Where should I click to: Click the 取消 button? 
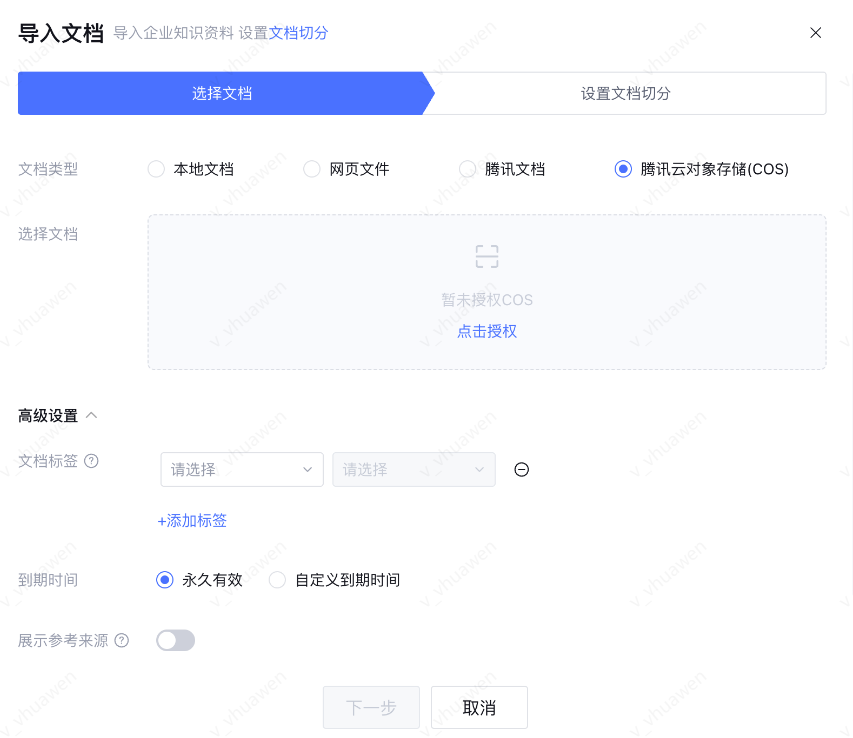pyautogui.click(x=479, y=708)
